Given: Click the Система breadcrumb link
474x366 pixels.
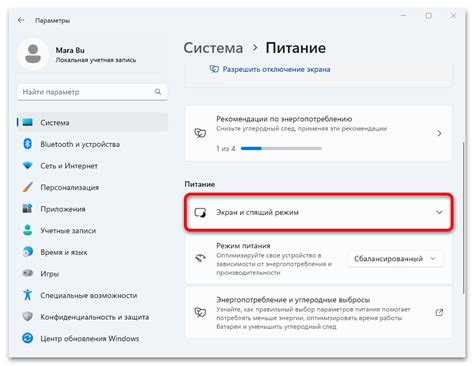Looking at the screenshot, I should tap(213, 48).
